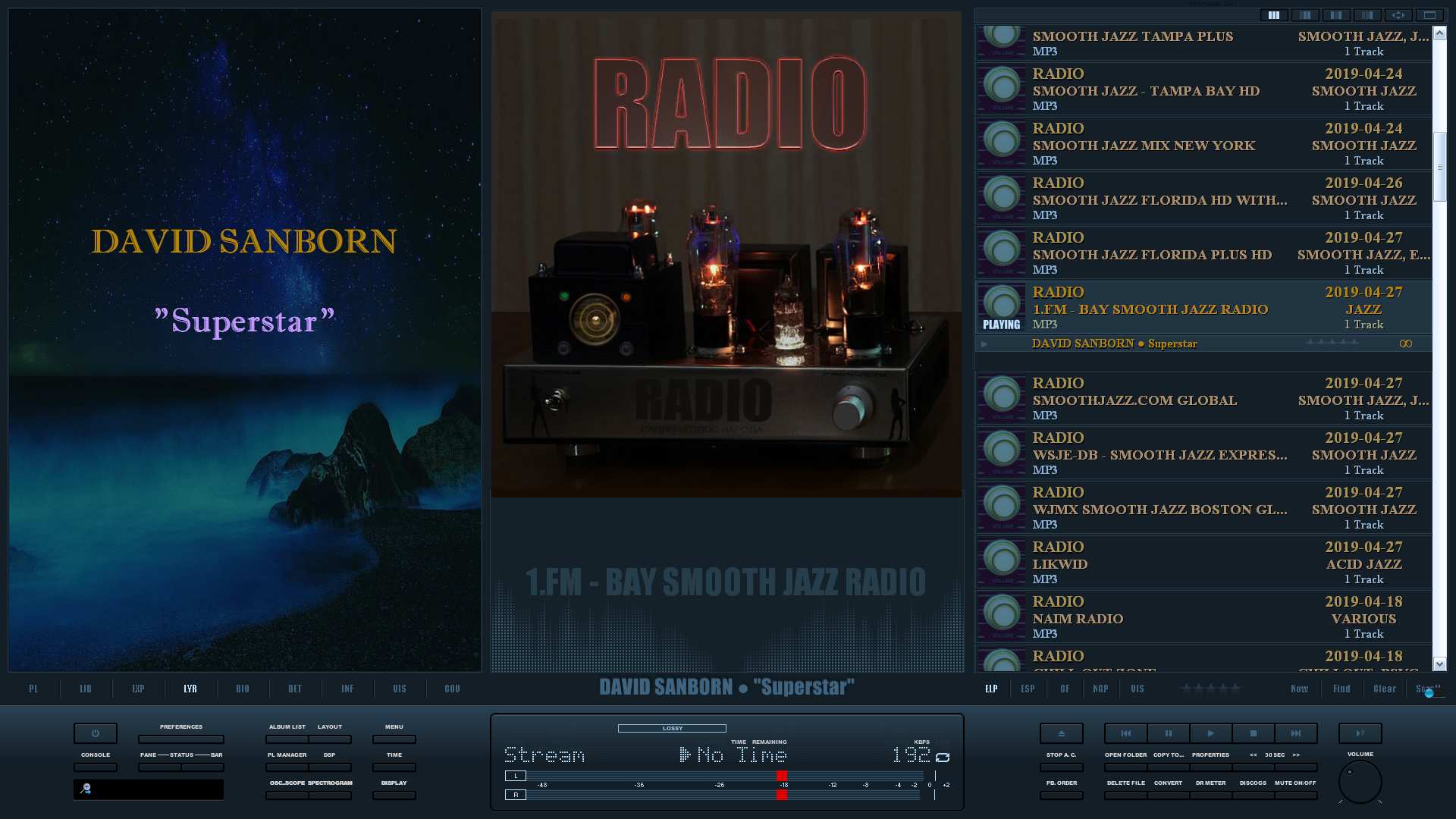
Task: Click the eject open-file button
Action: point(1061,733)
